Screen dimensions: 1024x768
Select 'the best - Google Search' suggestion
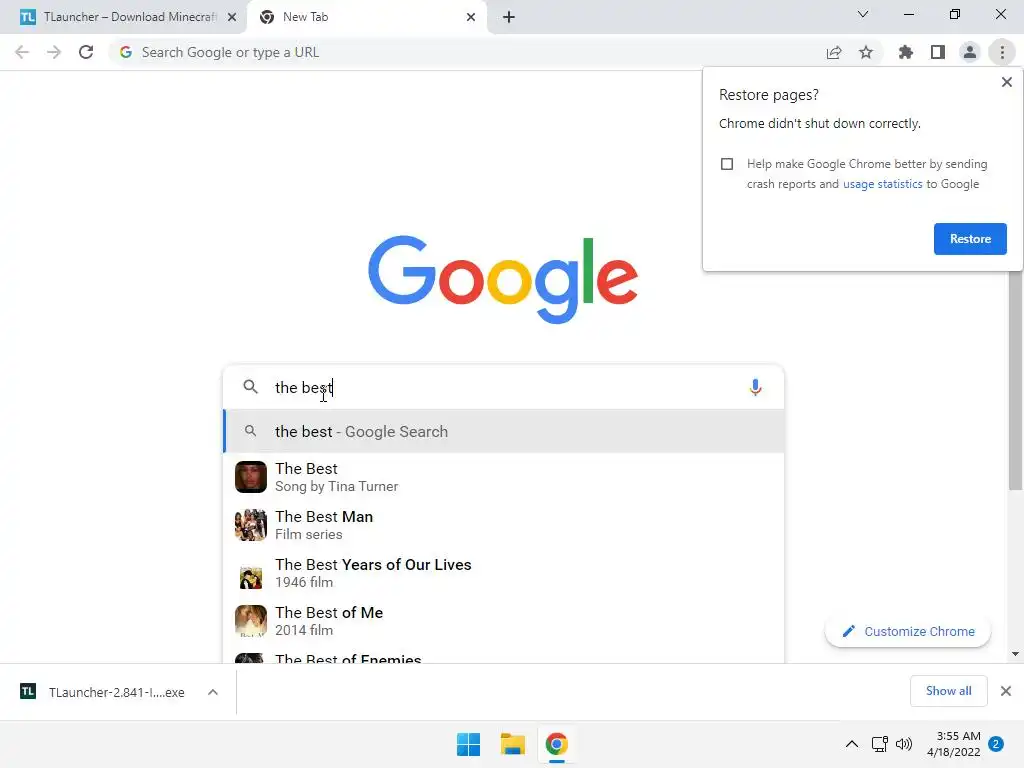504,432
